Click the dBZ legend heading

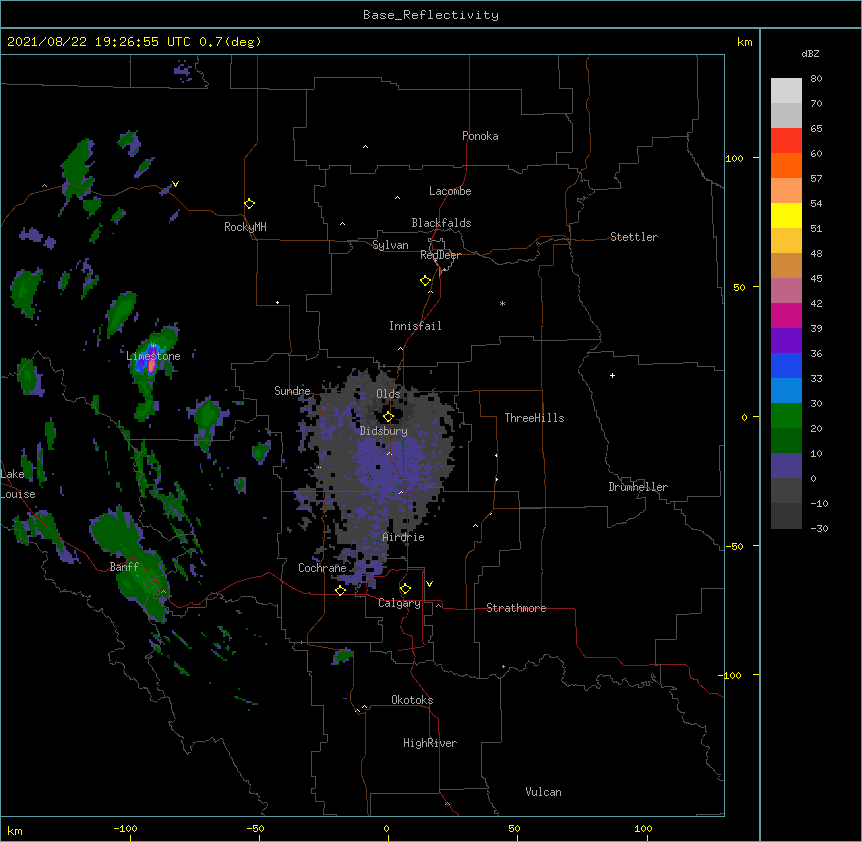[810, 53]
